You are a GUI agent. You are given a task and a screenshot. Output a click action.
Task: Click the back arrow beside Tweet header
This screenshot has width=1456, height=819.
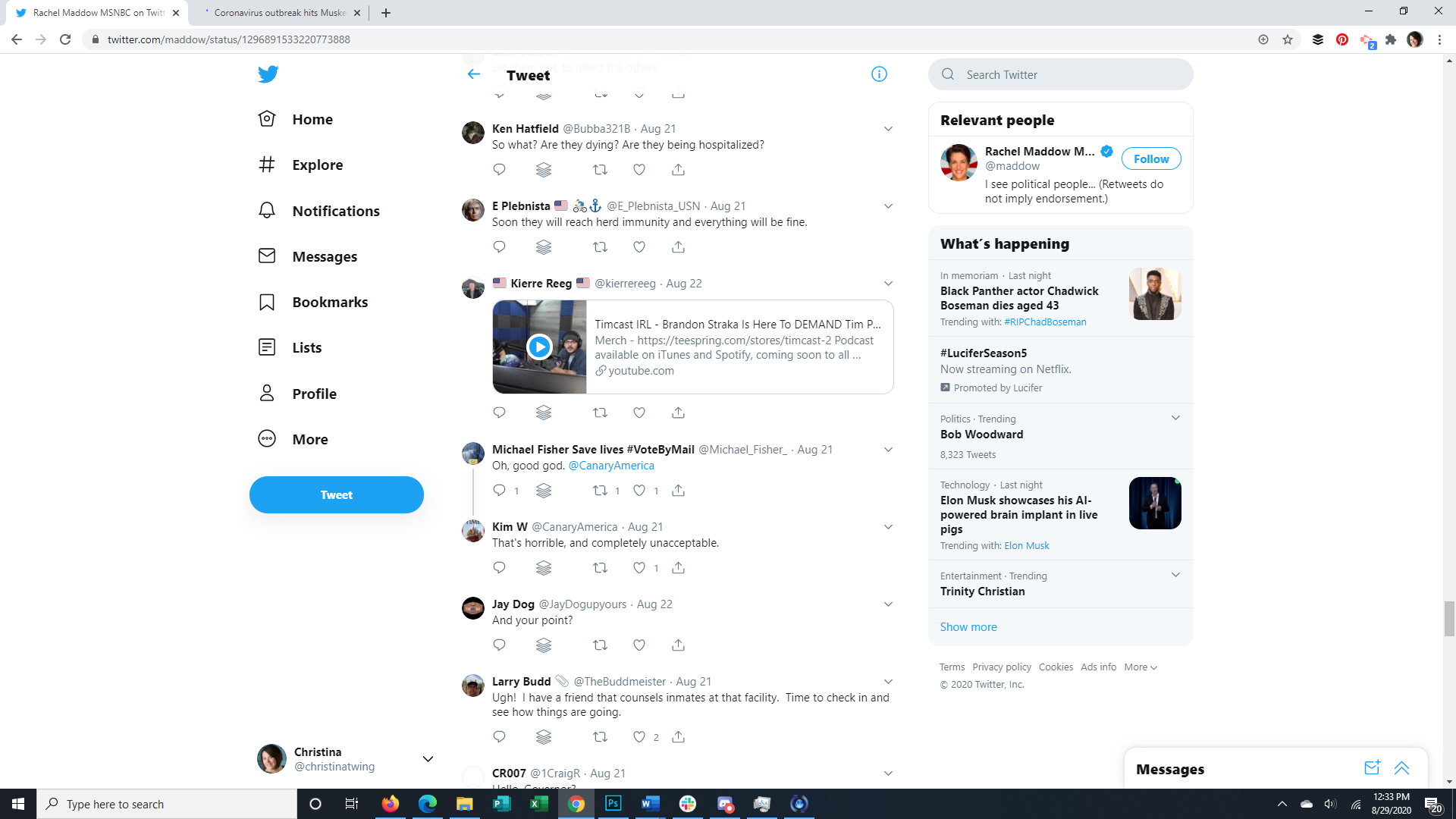click(x=474, y=74)
